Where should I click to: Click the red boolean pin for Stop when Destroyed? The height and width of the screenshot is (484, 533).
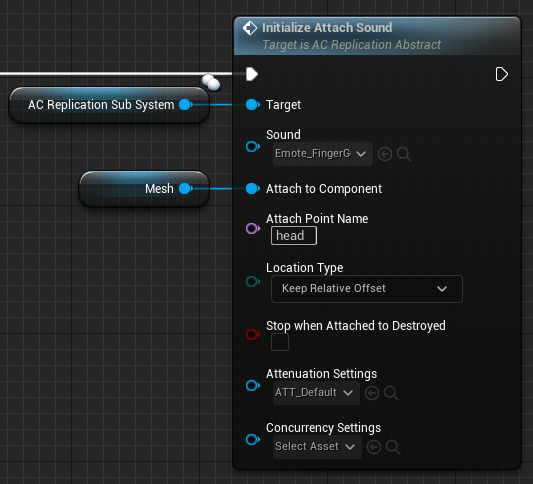click(x=253, y=334)
